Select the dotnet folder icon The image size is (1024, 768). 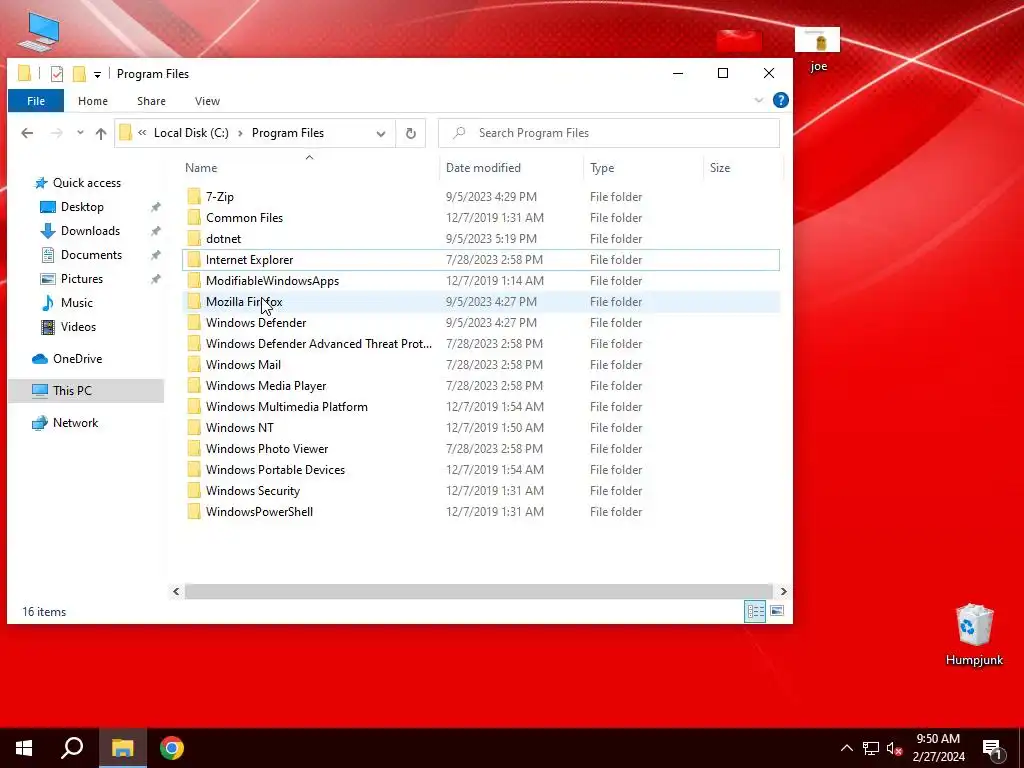click(194, 238)
